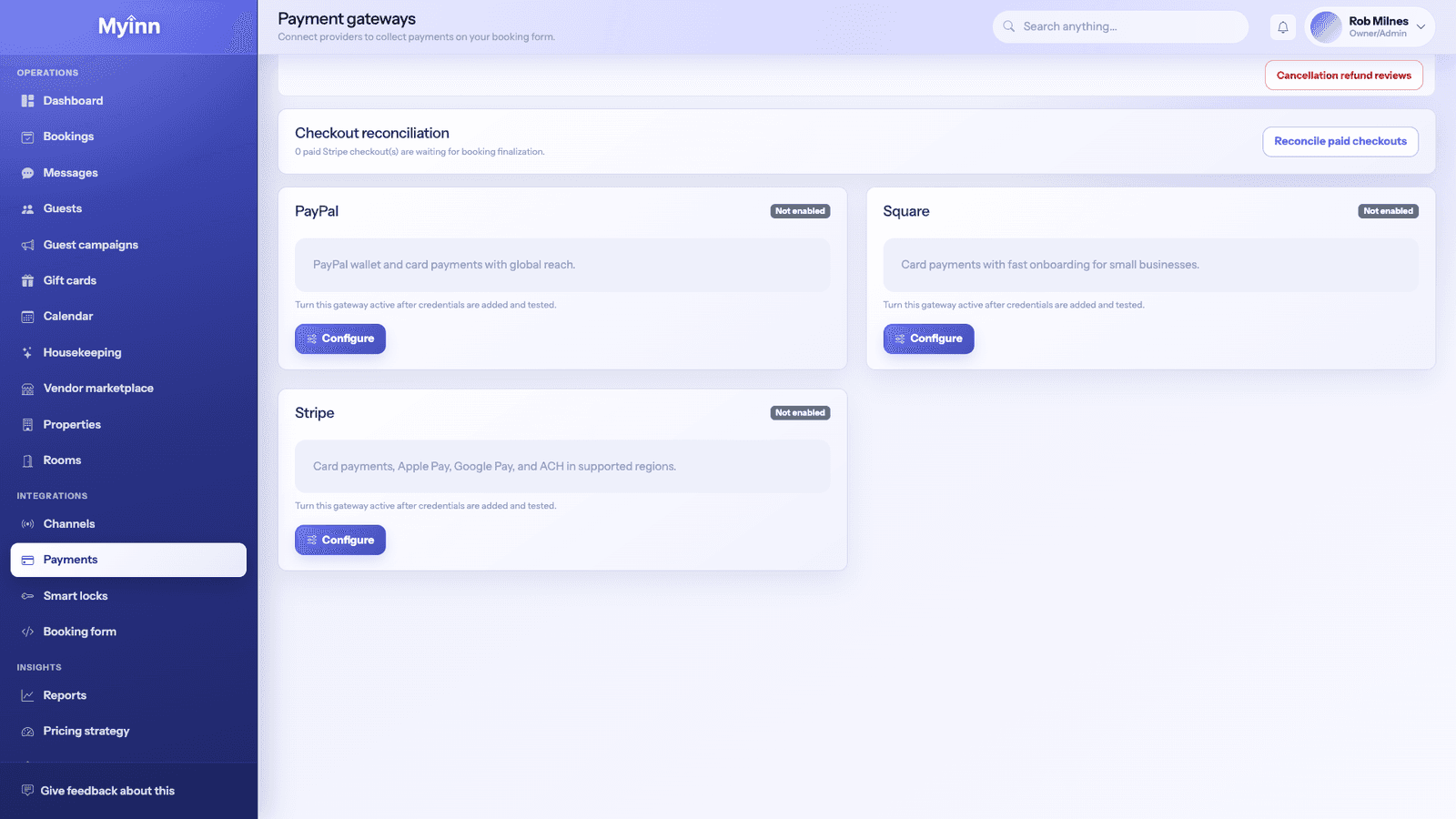Click the Guest campaigns megaphone icon
The image size is (1456, 819).
[27, 245]
